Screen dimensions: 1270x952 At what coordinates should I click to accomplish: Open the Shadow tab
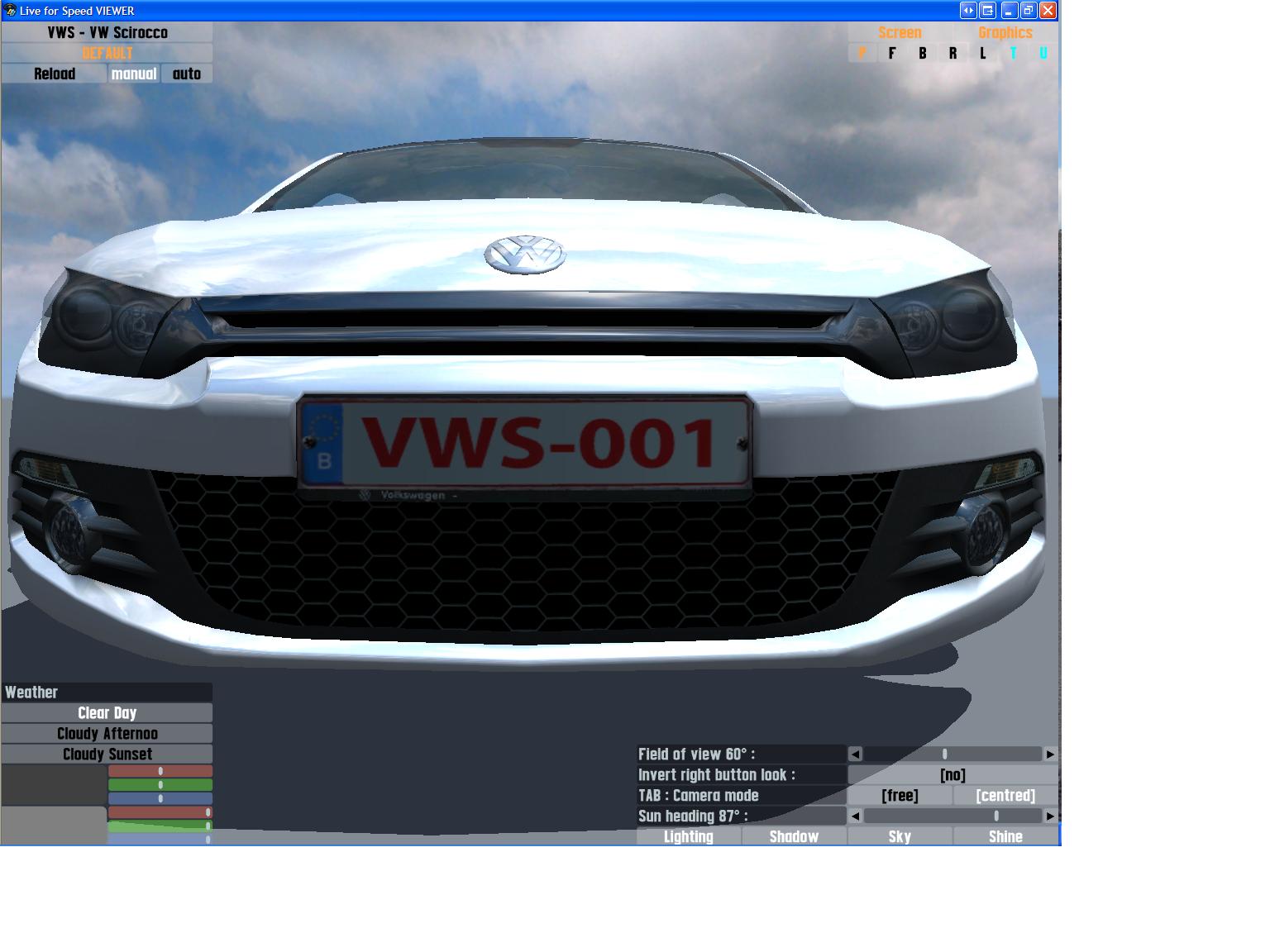794,836
